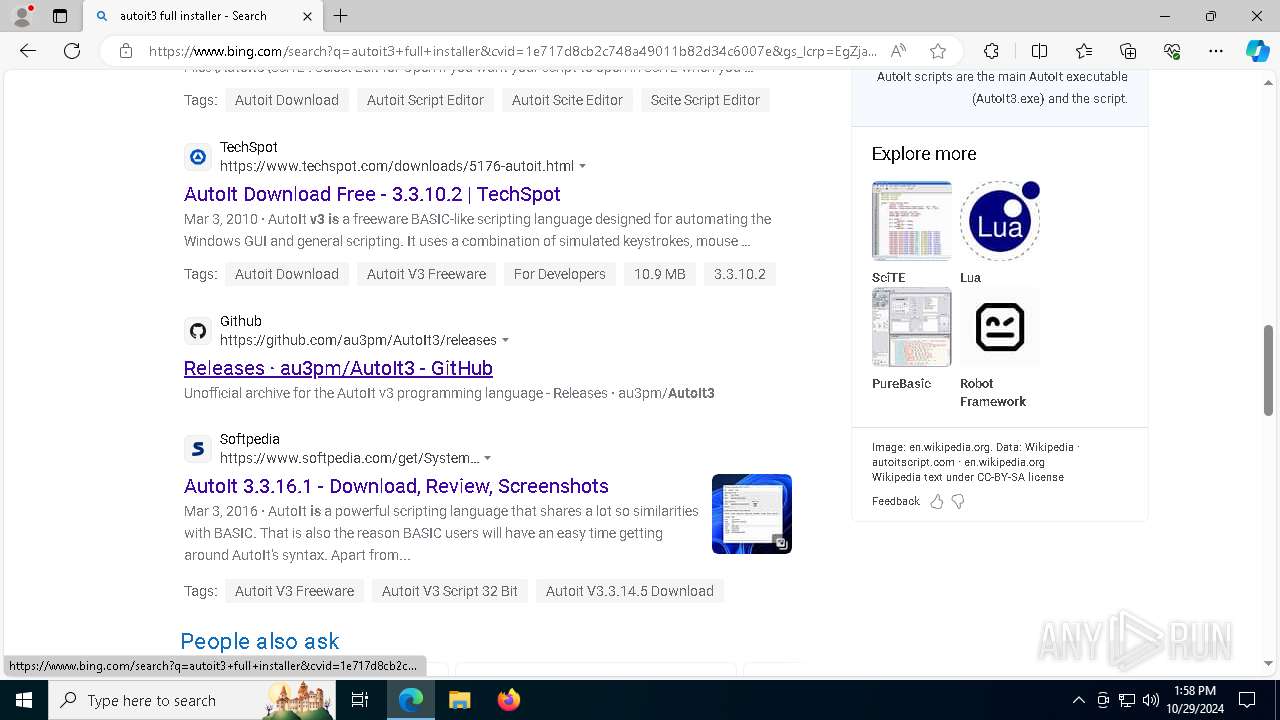Screen dimensions: 1280x720
Task: Click the Softpedia site favicon
Action: pos(198,449)
